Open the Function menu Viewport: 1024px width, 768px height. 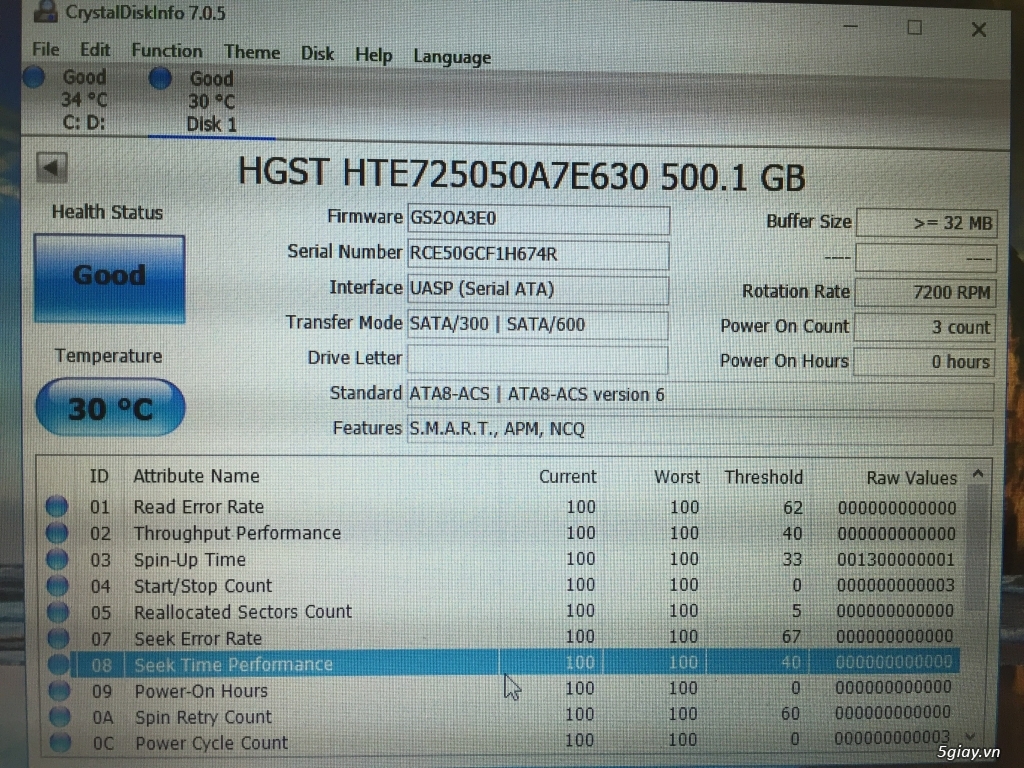(166, 51)
